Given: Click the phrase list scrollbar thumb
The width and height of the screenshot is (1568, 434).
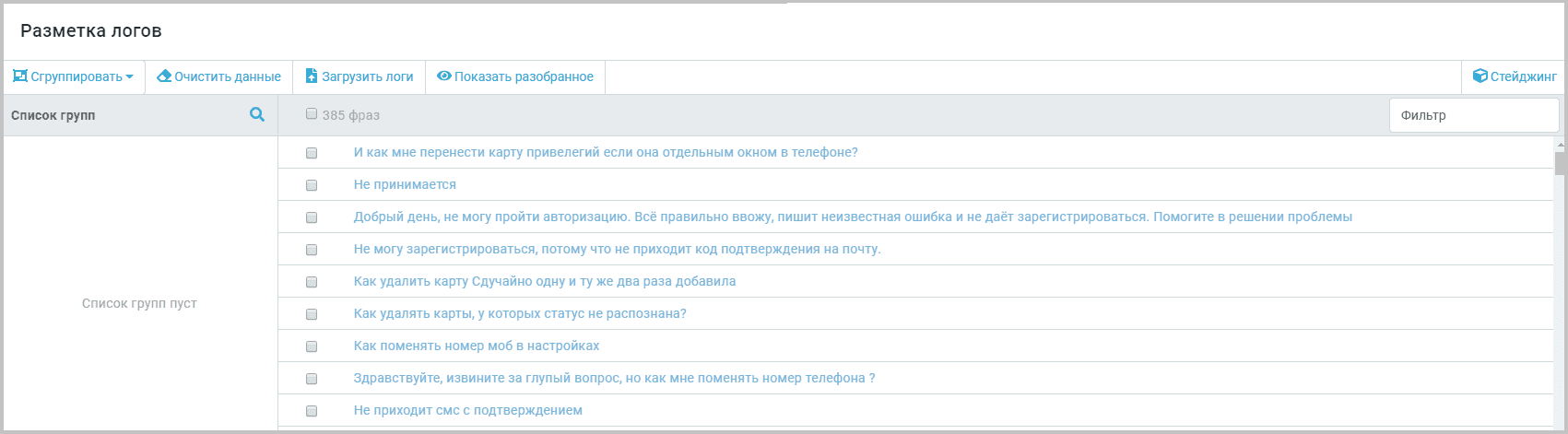Looking at the screenshot, I should [1560, 163].
